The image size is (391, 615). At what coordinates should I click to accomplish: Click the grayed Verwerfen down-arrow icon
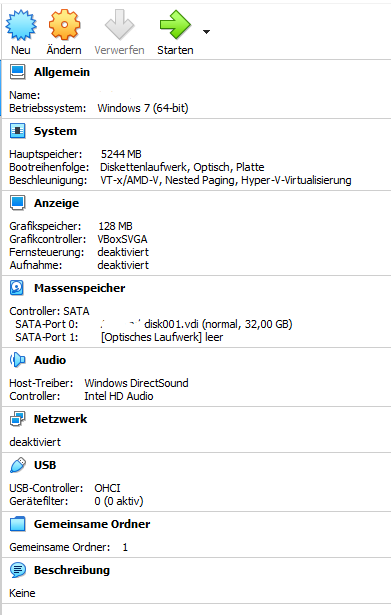tap(120, 25)
